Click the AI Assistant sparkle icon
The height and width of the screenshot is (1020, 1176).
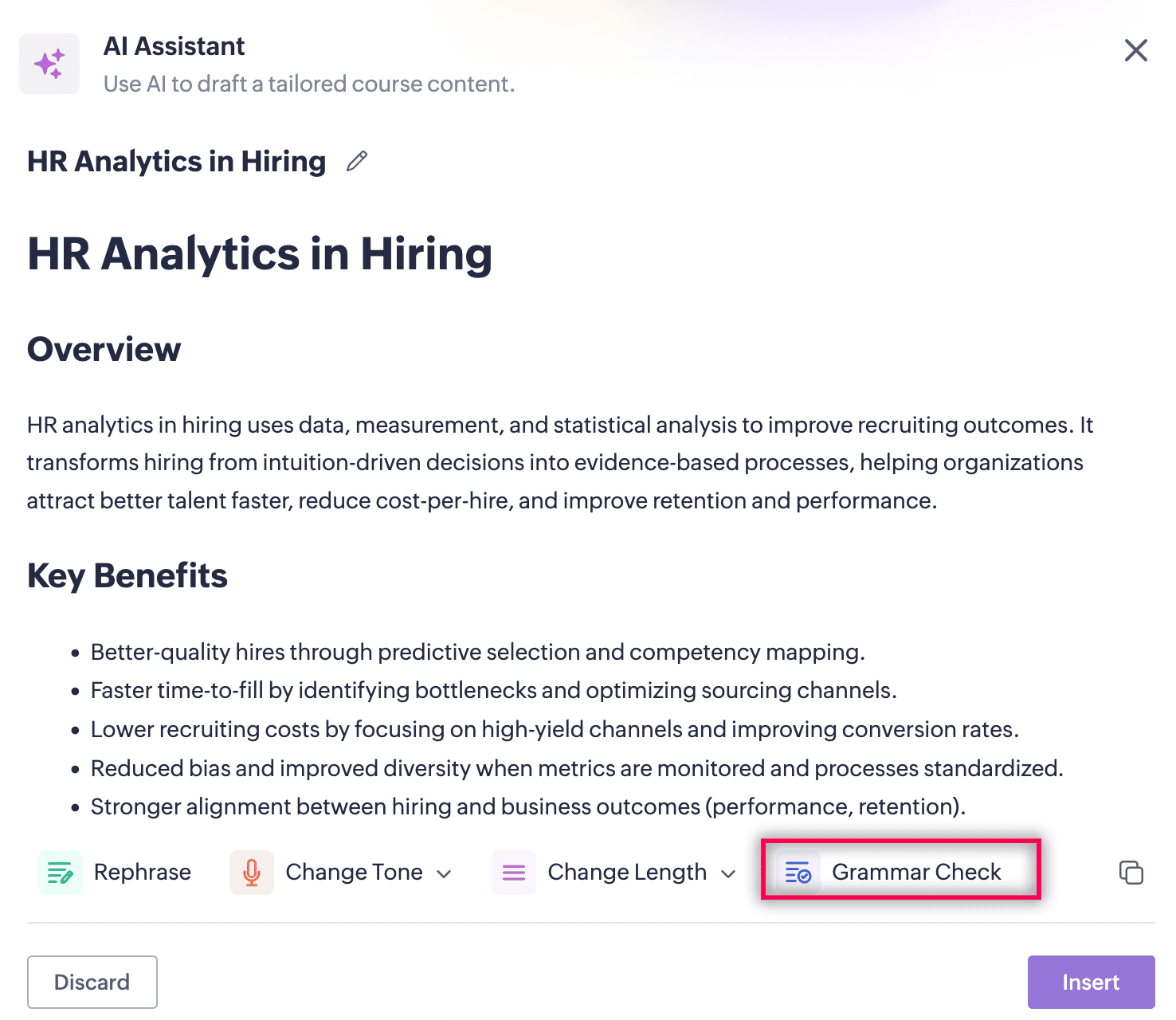coord(49,64)
